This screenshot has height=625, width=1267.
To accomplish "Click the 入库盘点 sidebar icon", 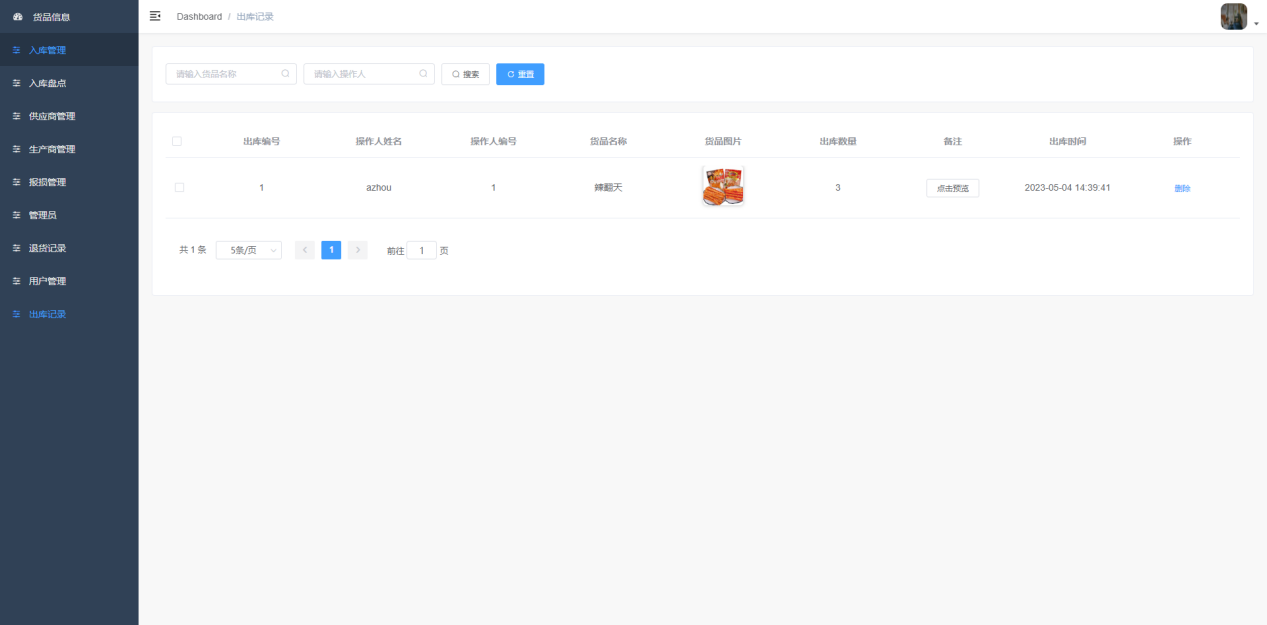I will 18,83.
